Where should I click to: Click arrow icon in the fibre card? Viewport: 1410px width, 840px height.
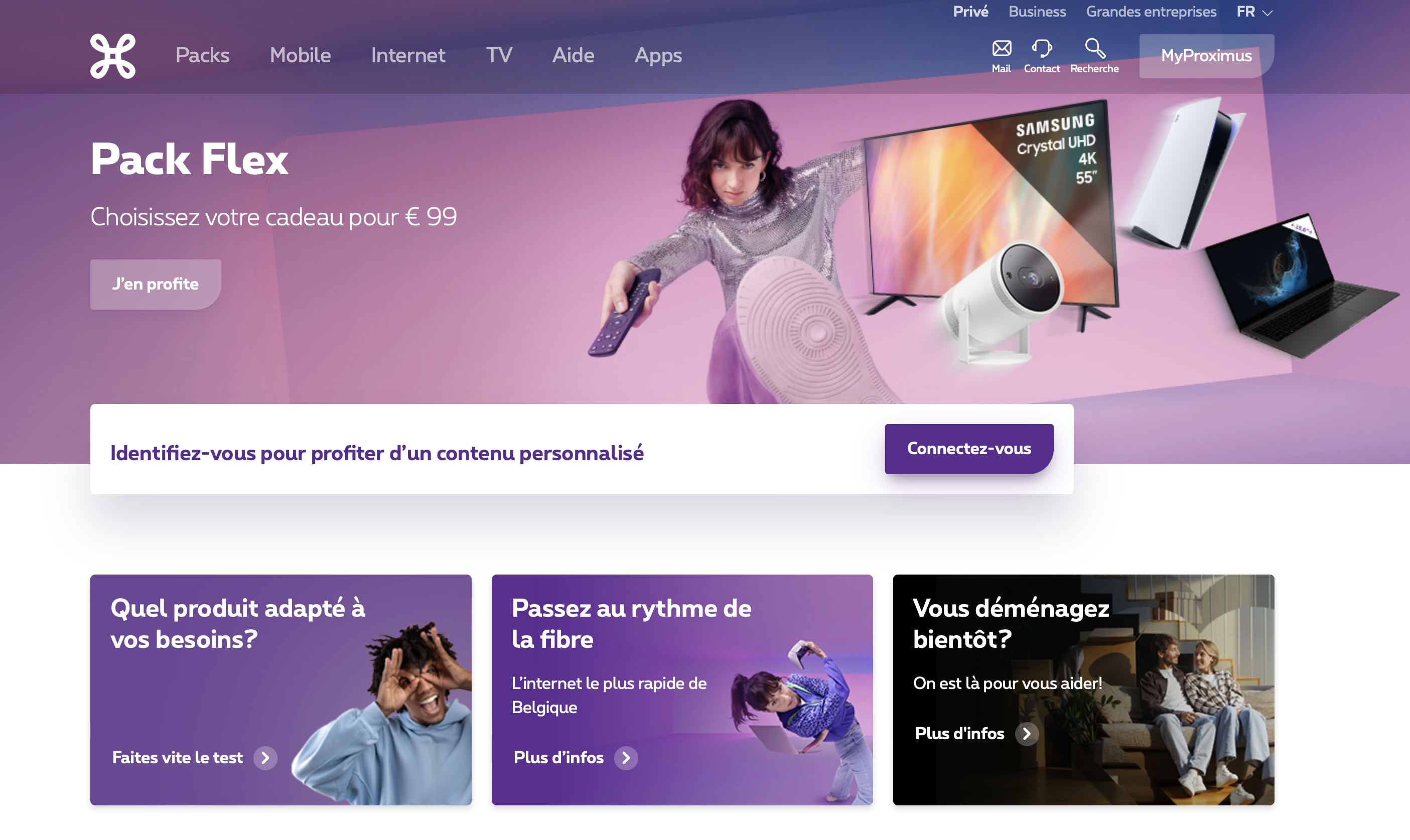click(626, 758)
